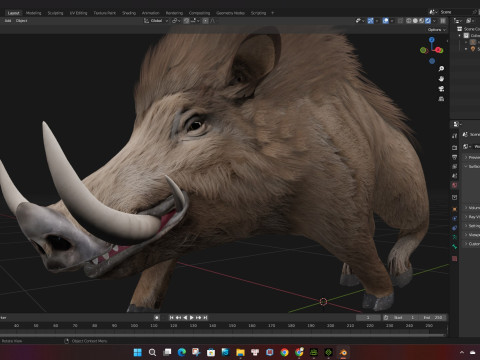Screen dimensions: 480x360
Task: Select material preview viewport shading
Action: (x=421, y=21)
